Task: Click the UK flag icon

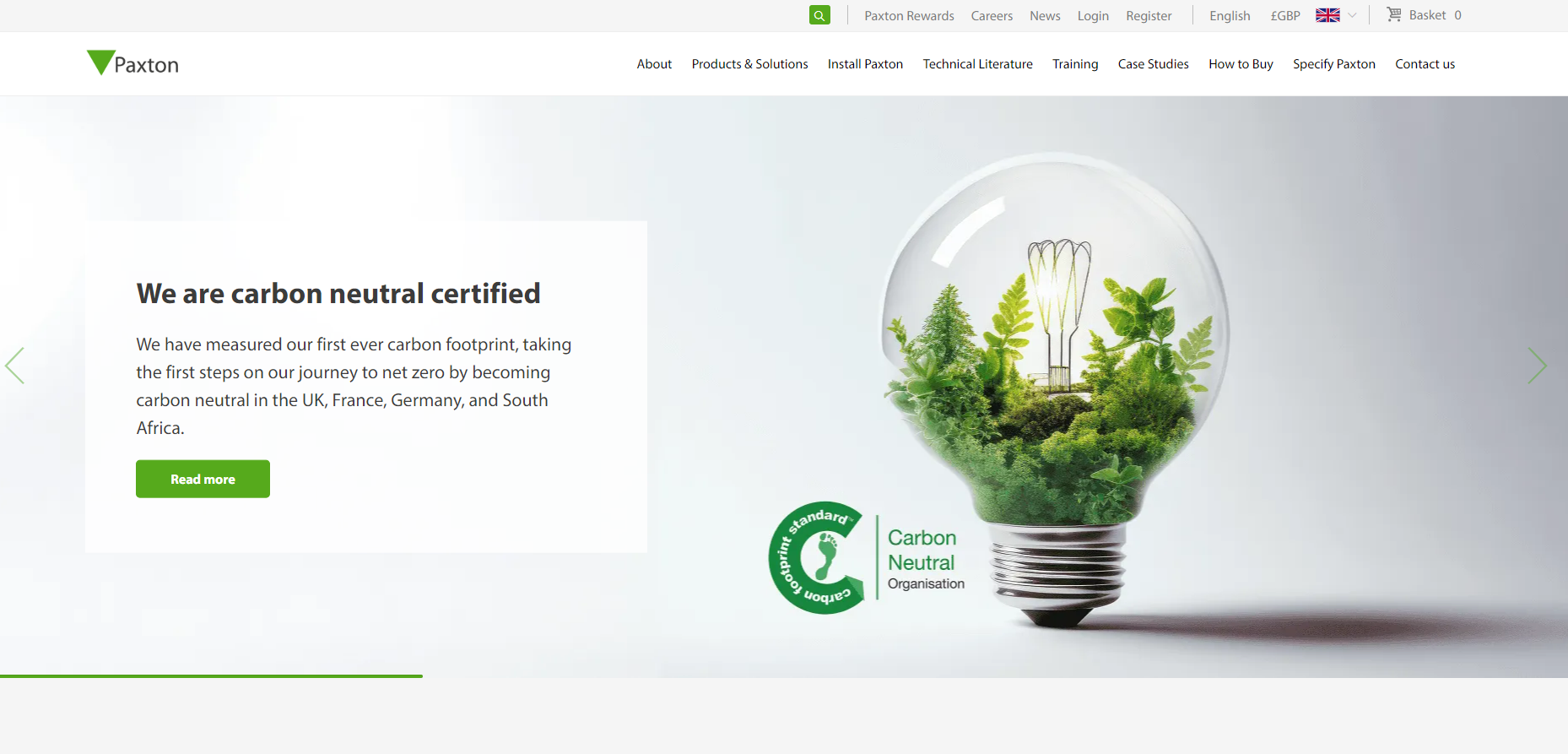Action: (1327, 15)
